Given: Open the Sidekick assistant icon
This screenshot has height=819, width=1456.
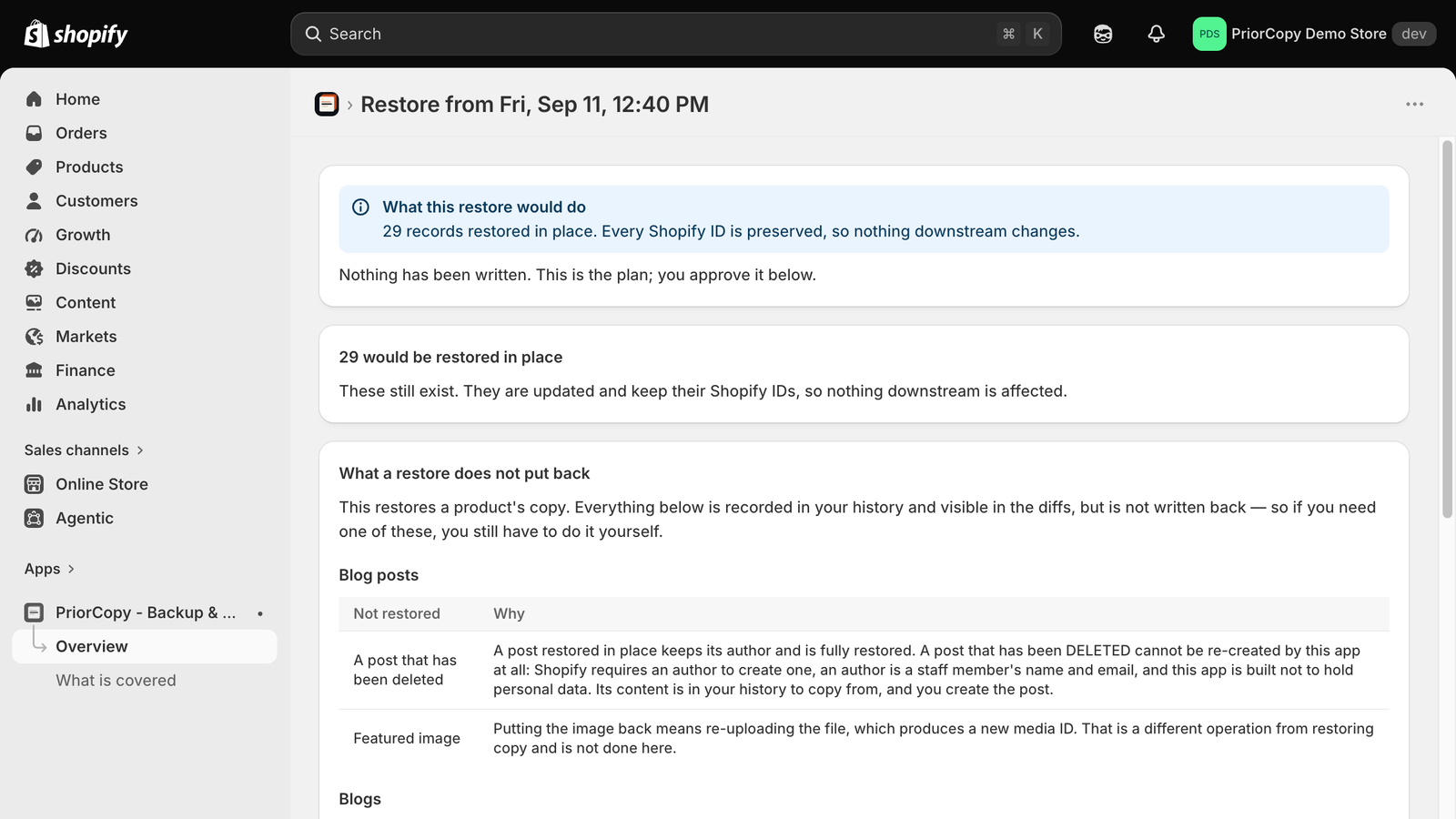Looking at the screenshot, I should tap(1103, 34).
